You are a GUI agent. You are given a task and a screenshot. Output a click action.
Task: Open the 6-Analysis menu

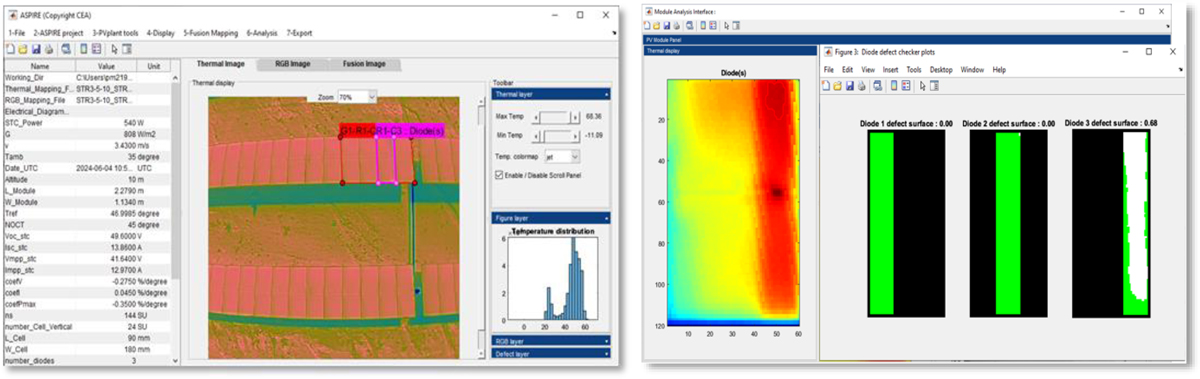coord(262,33)
